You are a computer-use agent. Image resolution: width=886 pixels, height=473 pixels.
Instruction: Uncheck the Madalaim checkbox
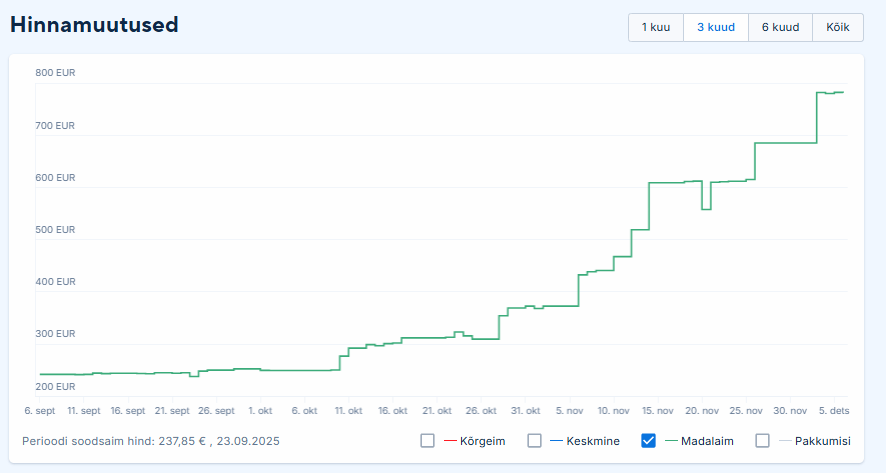[648, 440]
